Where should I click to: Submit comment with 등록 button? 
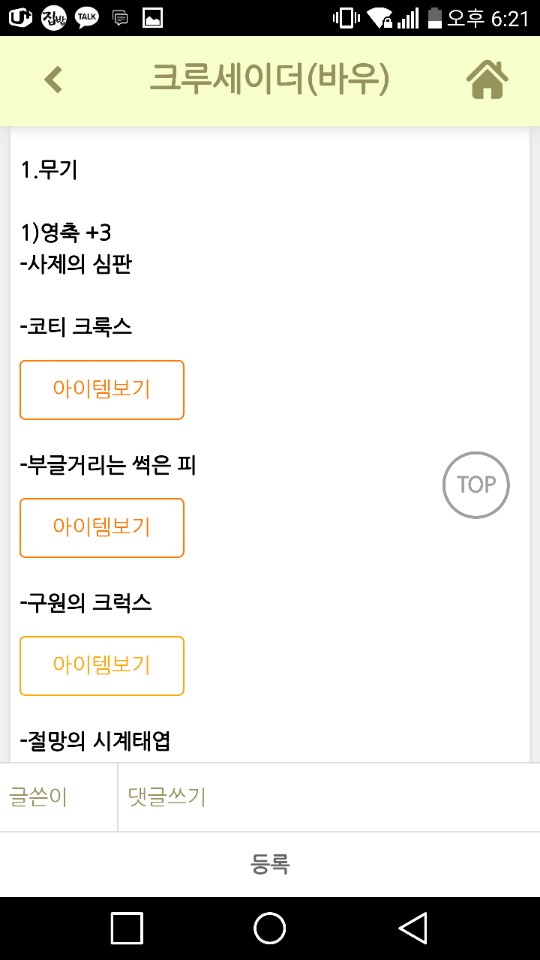point(270,864)
